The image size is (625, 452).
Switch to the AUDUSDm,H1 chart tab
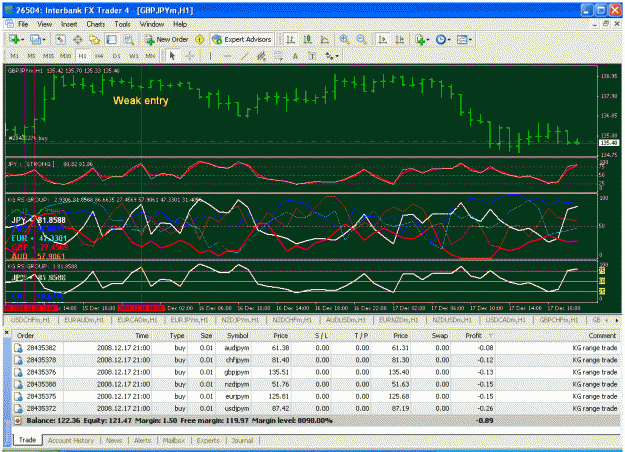click(346, 320)
